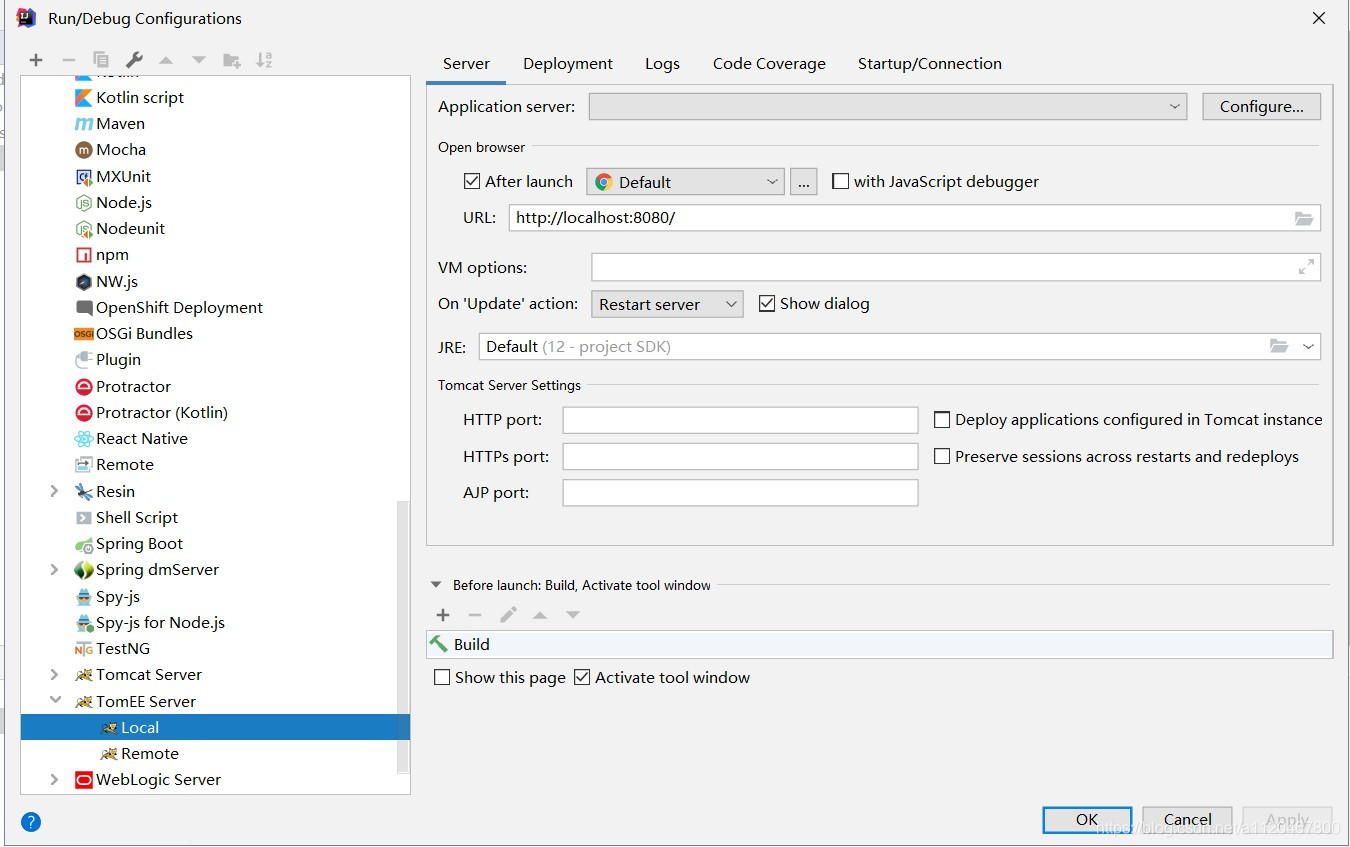Viewport: 1350px width, 847px height.
Task: Browse for URL with folder icon
Action: (1304, 218)
